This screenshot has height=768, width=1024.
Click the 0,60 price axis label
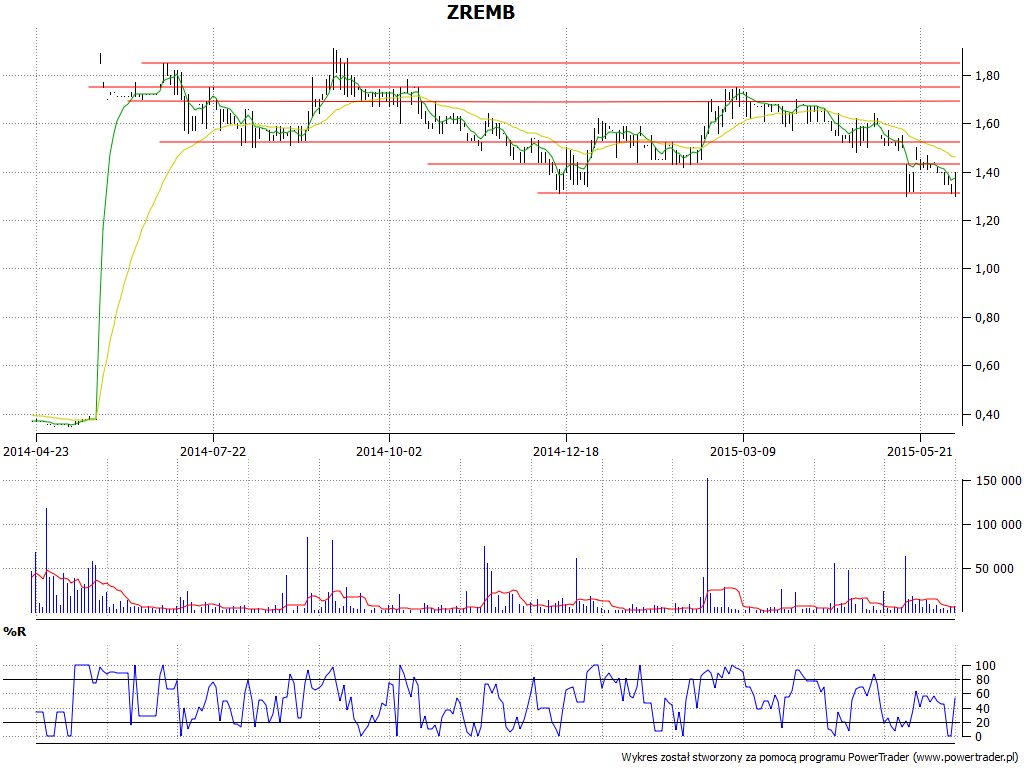pyautogui.click(x=987, y=366)
